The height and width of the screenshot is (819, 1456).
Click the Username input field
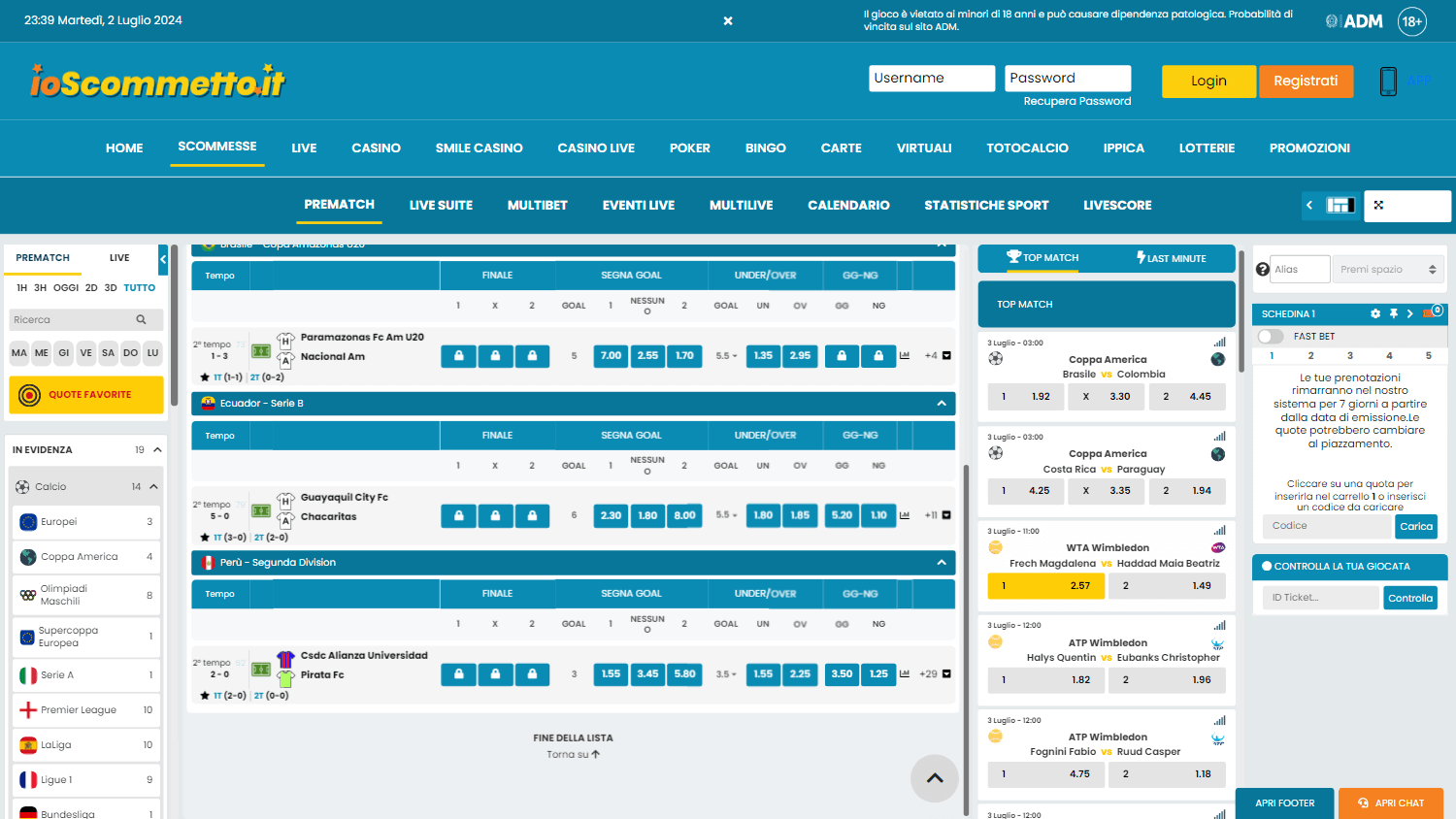click(x=932, y=79)
